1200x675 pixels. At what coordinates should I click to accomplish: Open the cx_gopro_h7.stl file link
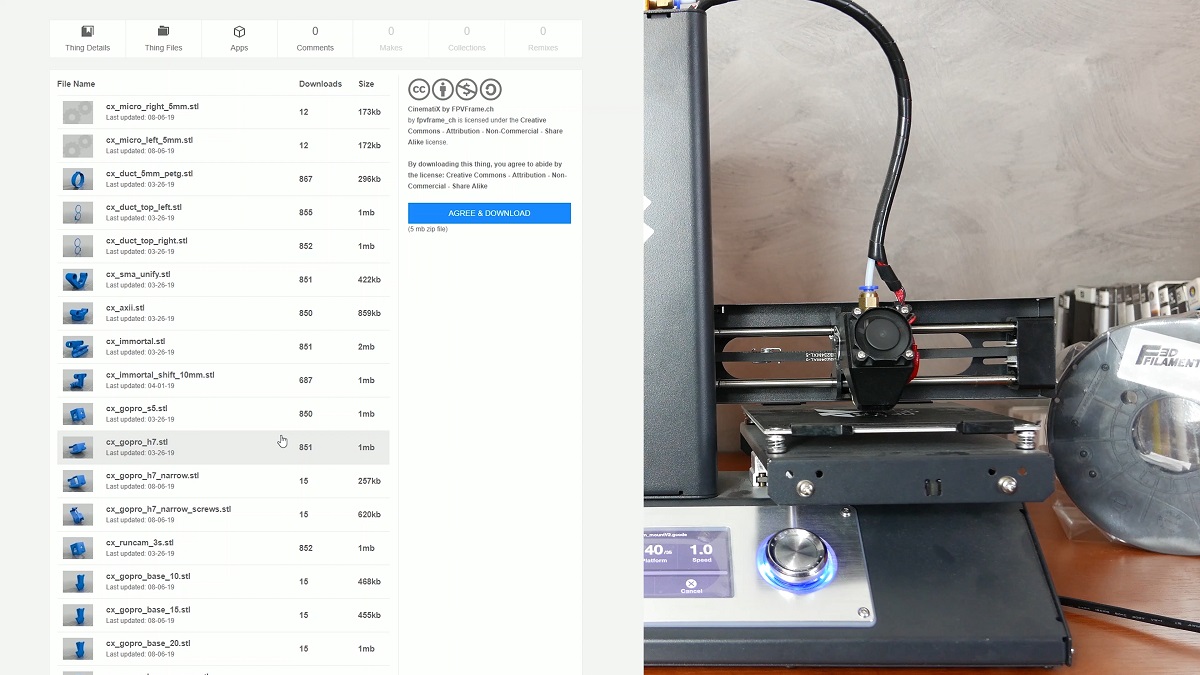click(x=137, y=442)
